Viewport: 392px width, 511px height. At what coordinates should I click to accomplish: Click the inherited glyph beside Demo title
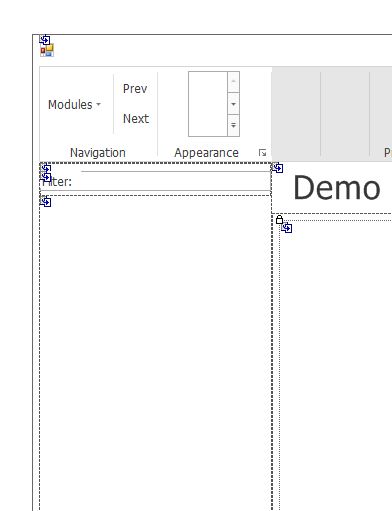278,168
